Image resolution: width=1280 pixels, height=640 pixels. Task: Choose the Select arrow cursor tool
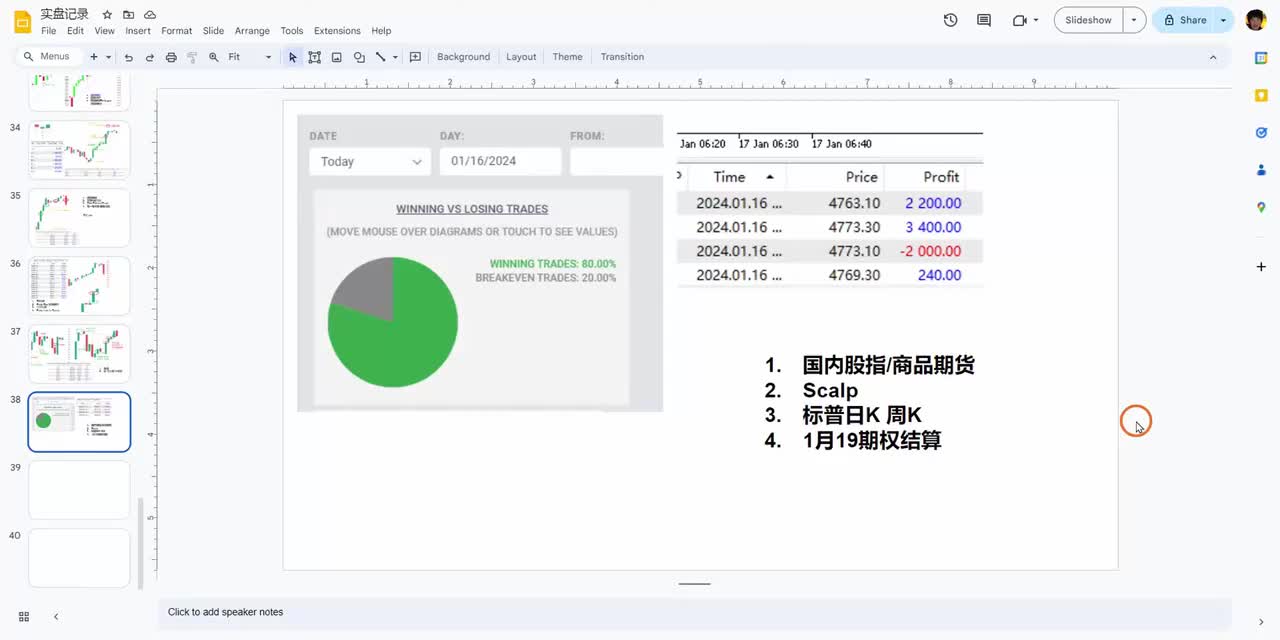tap(293, 57)
